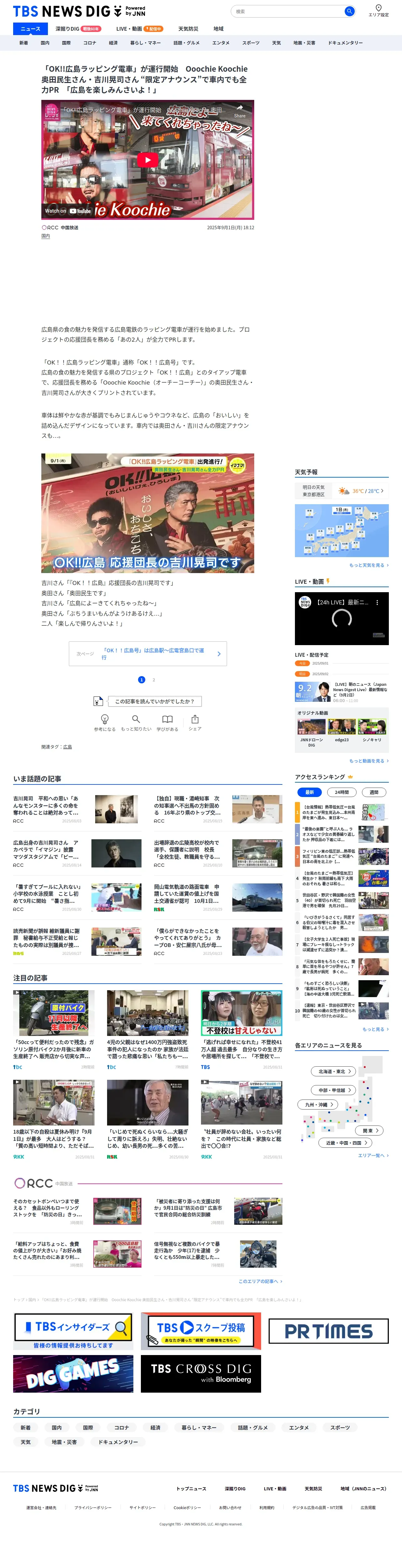Open ドキュメンタリー in the top category bar

click(x=345, y=43)
